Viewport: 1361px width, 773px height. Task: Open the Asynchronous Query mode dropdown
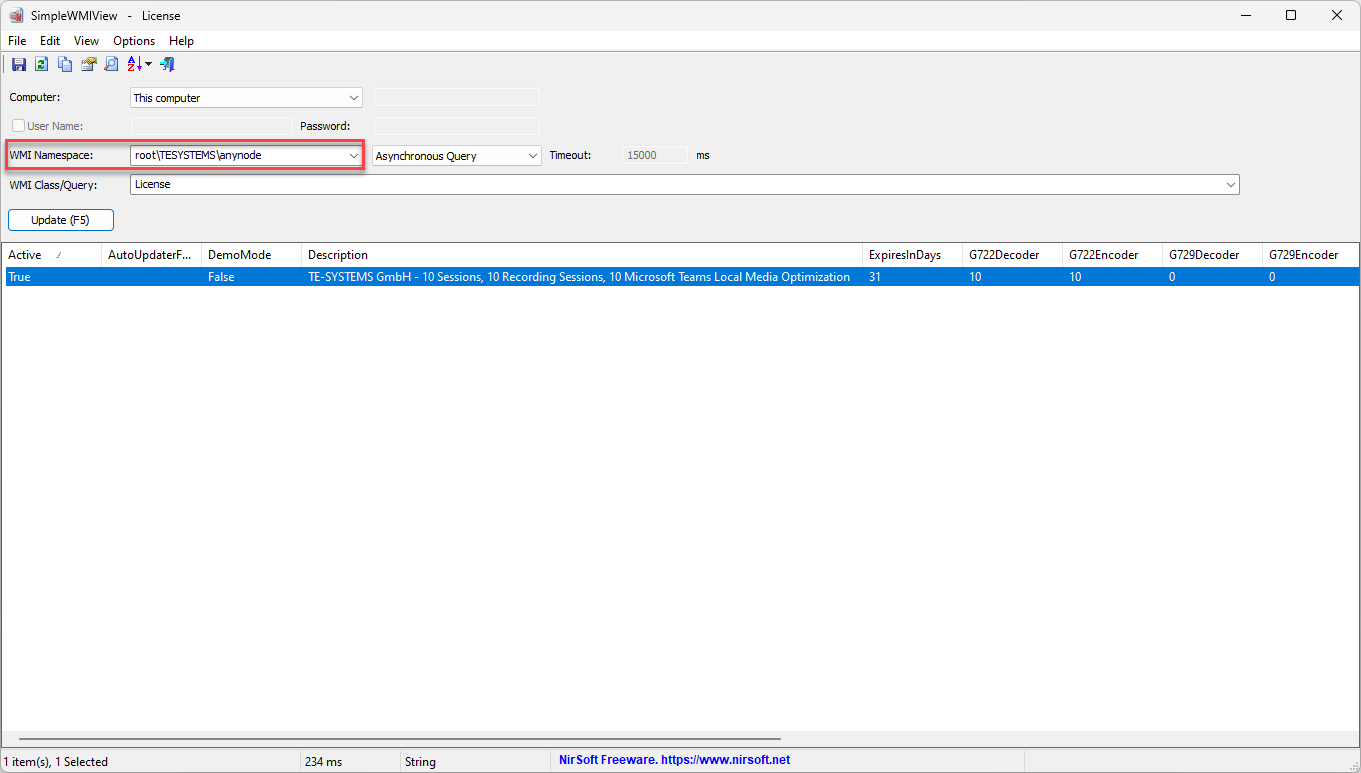532,155
